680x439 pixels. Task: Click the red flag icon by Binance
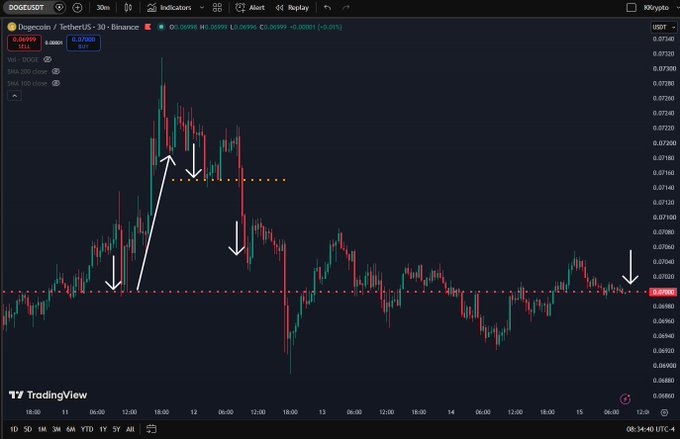point(148,27)
